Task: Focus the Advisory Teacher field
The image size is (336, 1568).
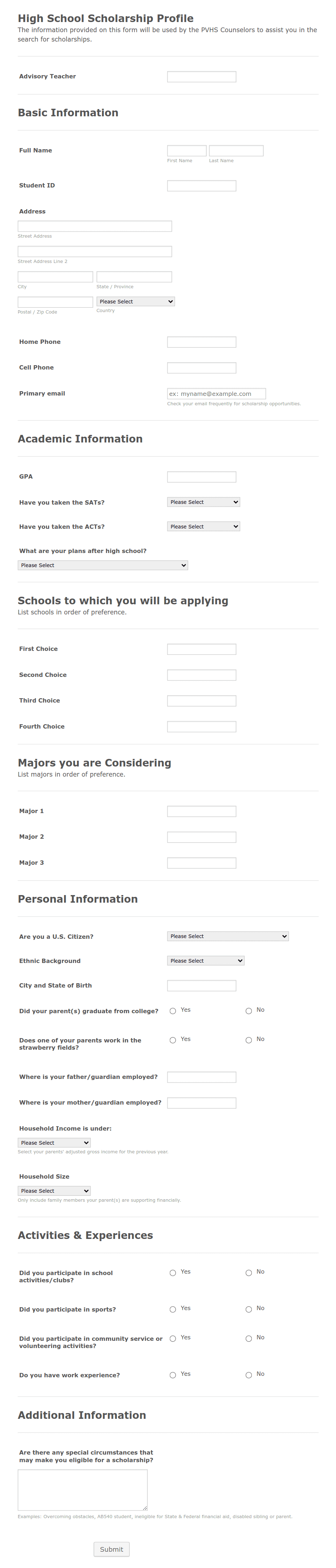Action: tap(202, 77)
